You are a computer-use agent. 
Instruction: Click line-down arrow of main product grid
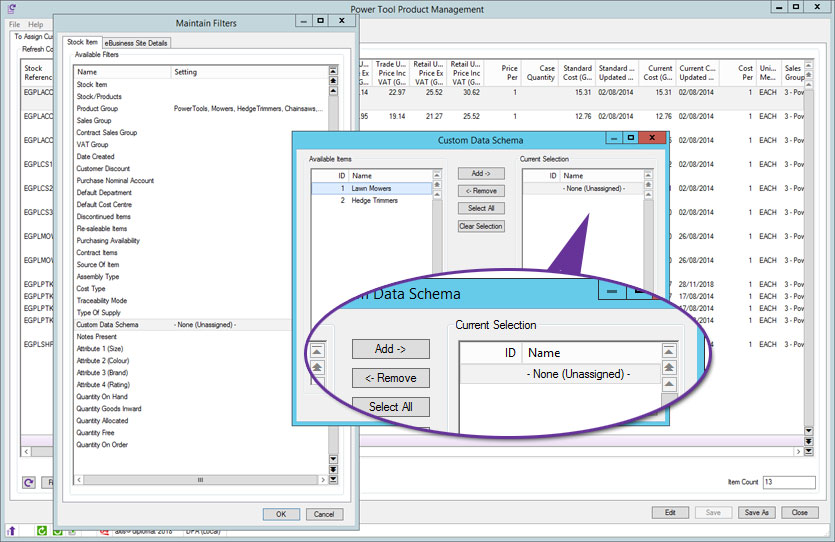808,431
